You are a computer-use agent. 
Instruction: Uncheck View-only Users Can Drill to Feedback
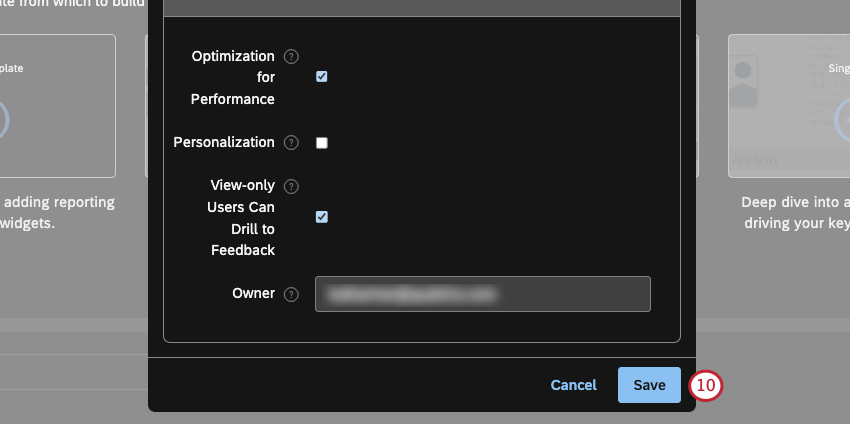click(x=322, y=216)
